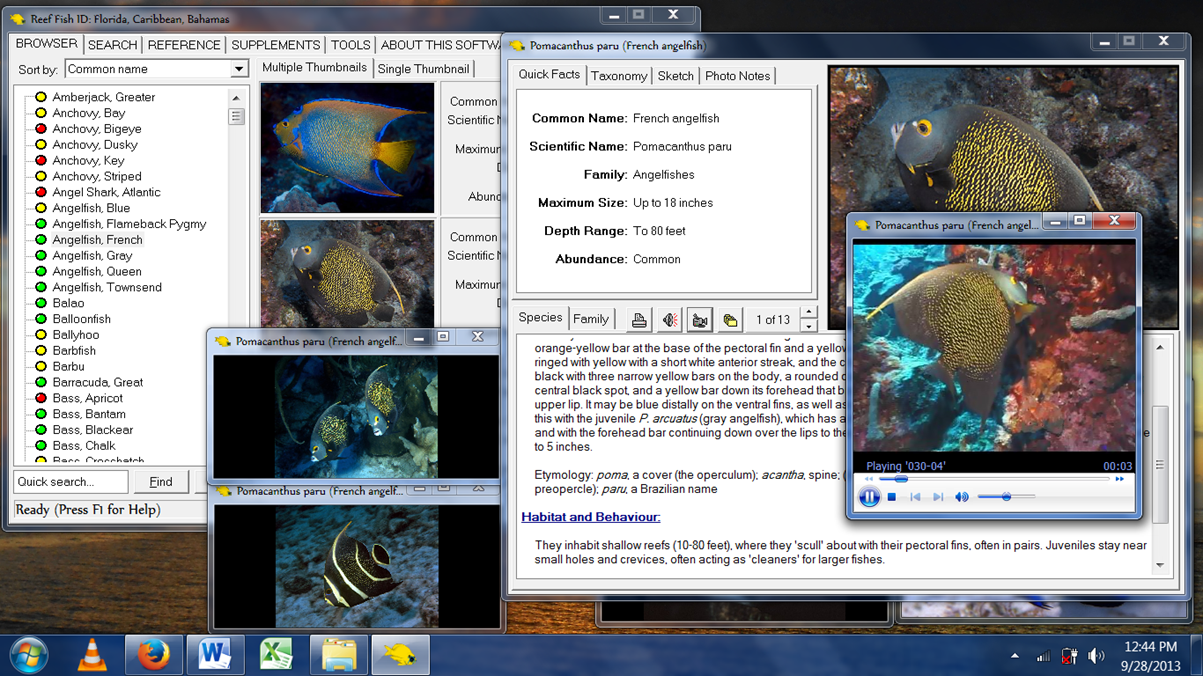
Task: Open the Sort by dropdown
Action: (239, 68)
